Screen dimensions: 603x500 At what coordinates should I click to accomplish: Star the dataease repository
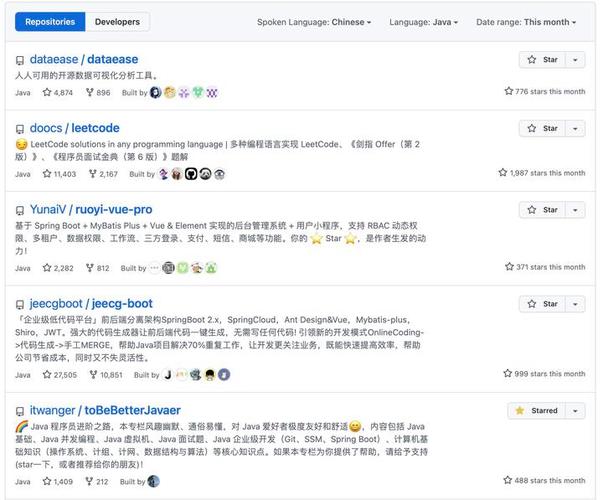[x=542, y=60]
